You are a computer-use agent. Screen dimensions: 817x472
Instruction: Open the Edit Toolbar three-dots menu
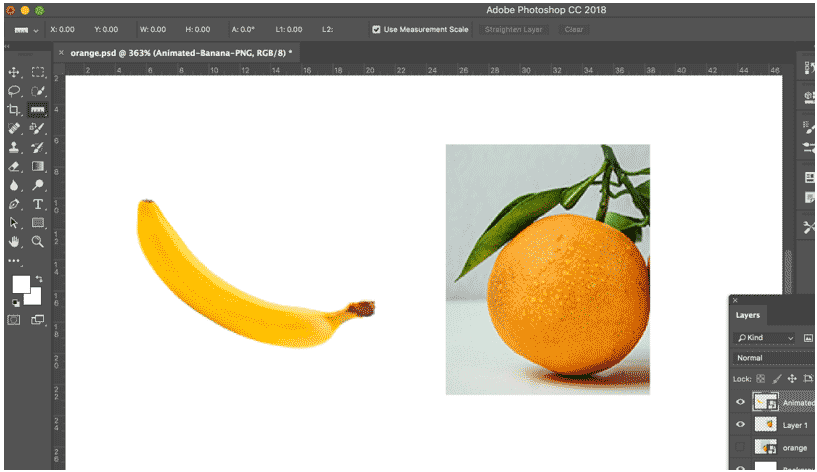14,260
